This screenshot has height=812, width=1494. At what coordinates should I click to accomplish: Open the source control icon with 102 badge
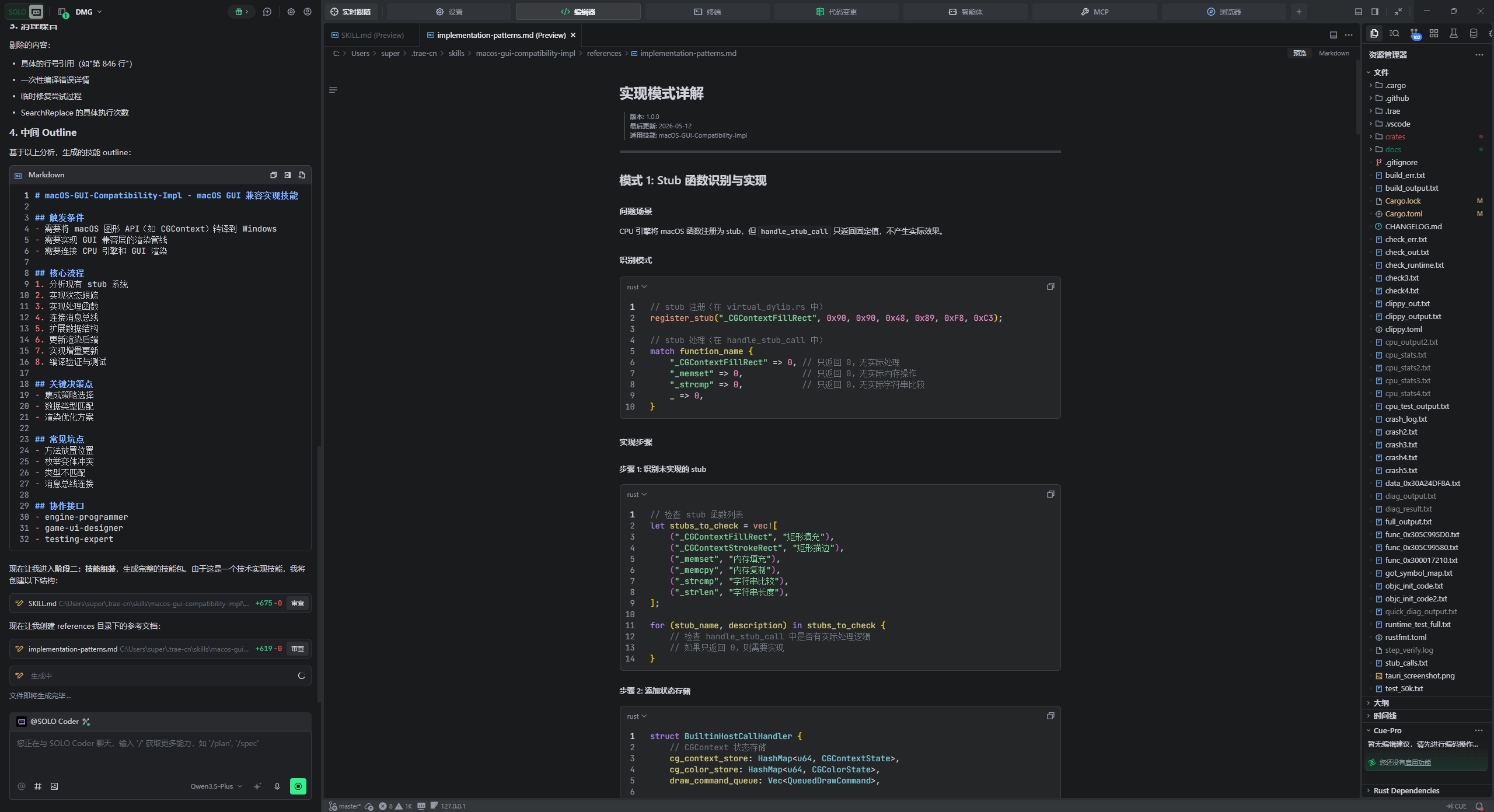click(1414, 34)
